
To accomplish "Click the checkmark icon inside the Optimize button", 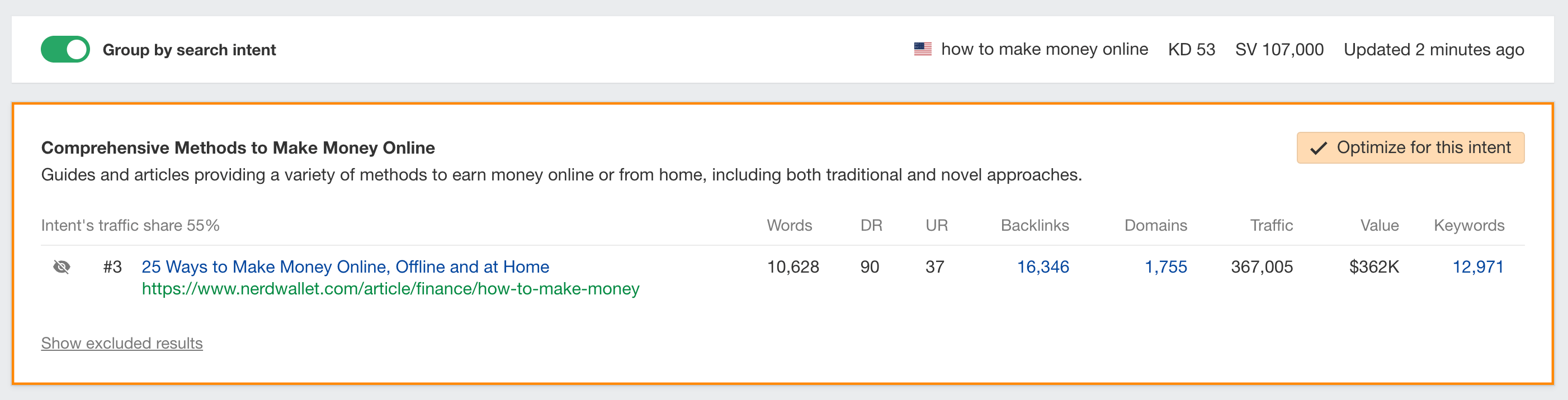I will point(1319,147).
